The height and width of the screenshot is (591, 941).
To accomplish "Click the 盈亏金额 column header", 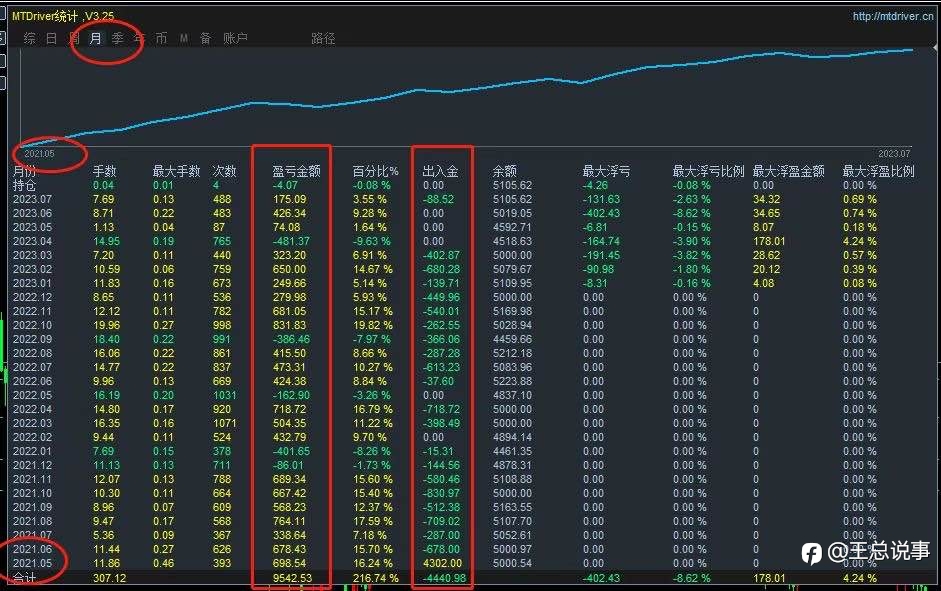I will coord(296,171).
